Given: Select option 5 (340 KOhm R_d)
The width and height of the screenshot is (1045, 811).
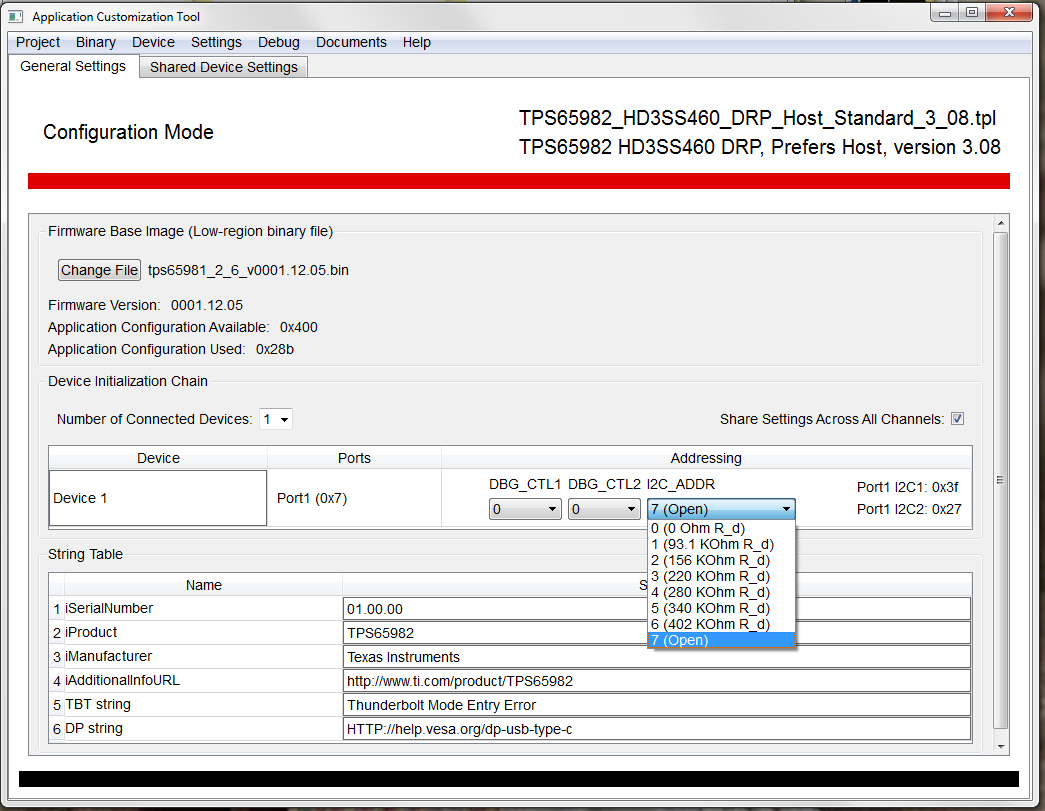Looking at the screenshot, I should (x=721, y=608).
